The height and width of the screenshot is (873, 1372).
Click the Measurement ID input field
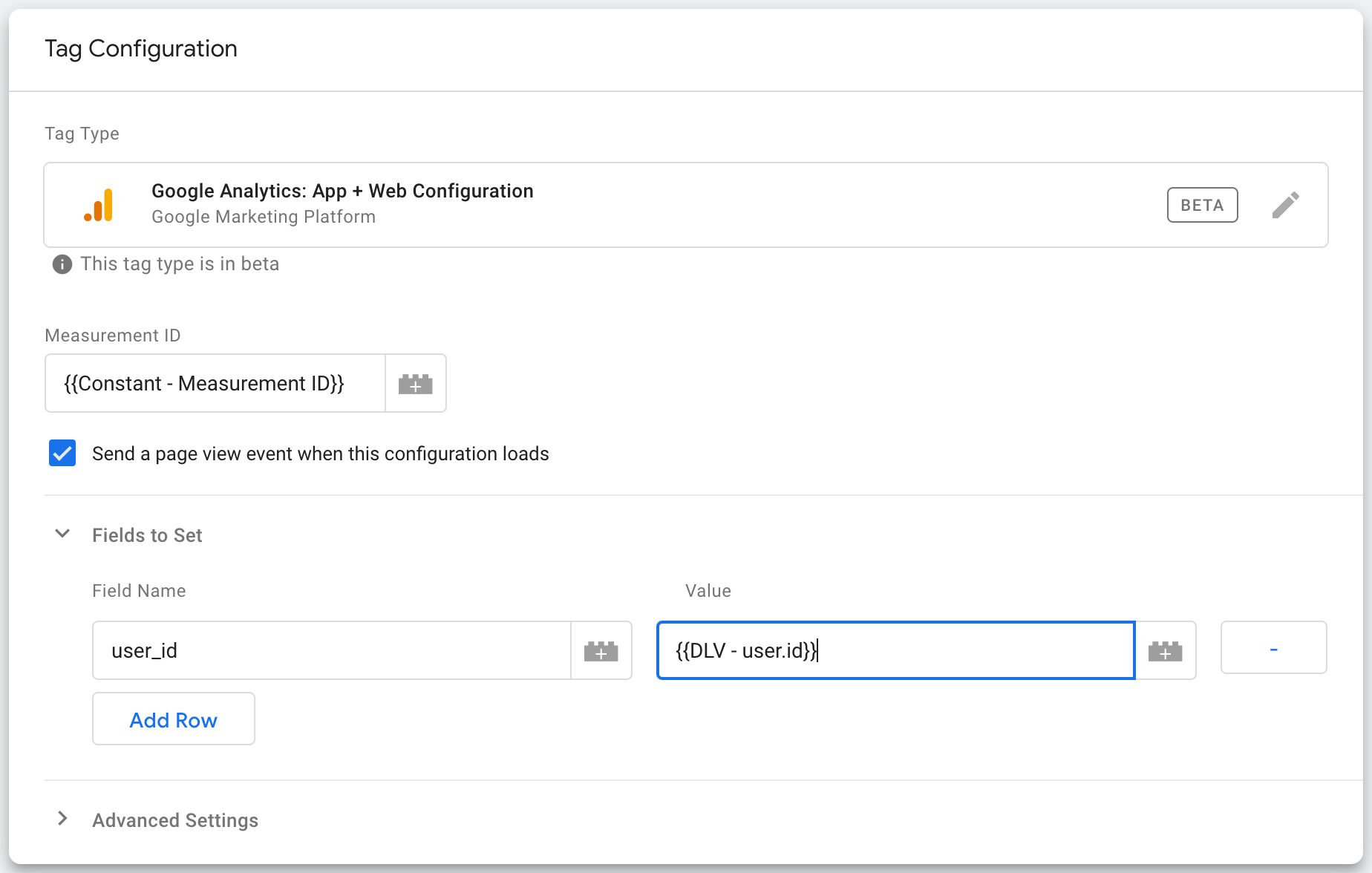click(x=215, y=384)
